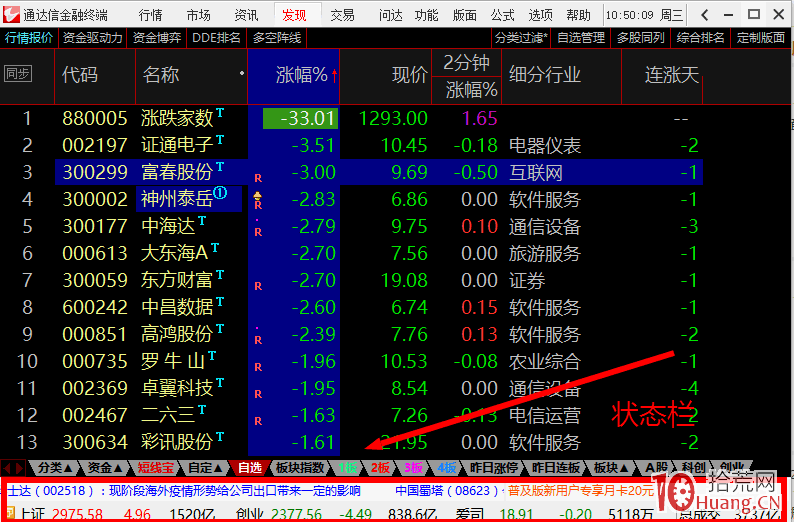Screen dimensions: 794x522
Task: Click the circled 1 marker beside 神州泰岳
Action: 220,193
